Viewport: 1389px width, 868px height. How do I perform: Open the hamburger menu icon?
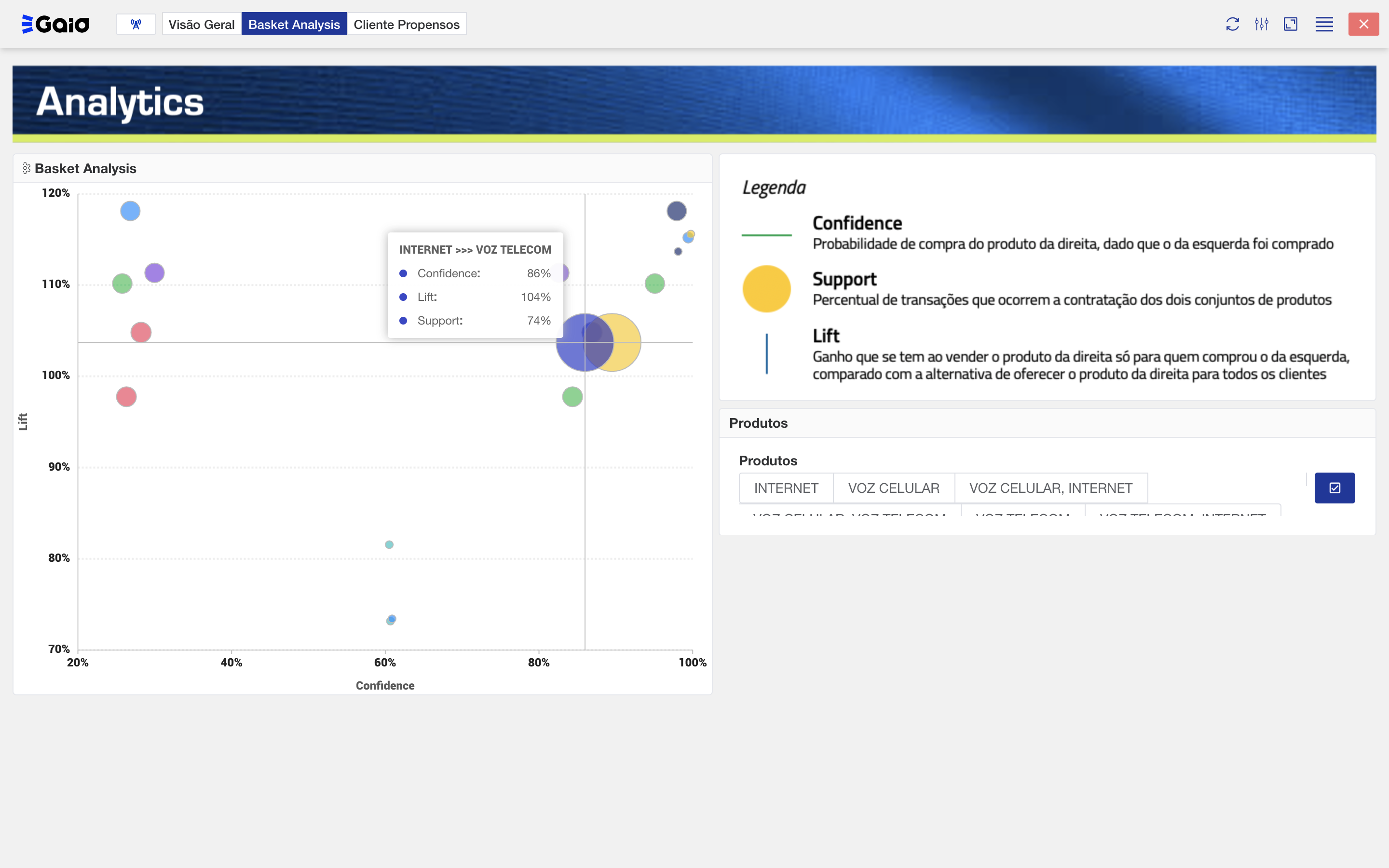[1323, 24]
